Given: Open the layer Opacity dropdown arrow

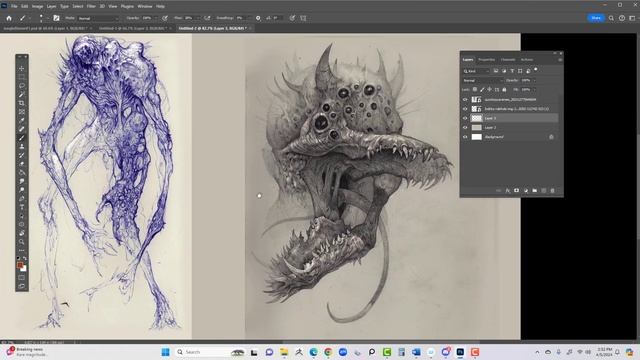Looking at the screenshot, I should click(x=534, y=80).
